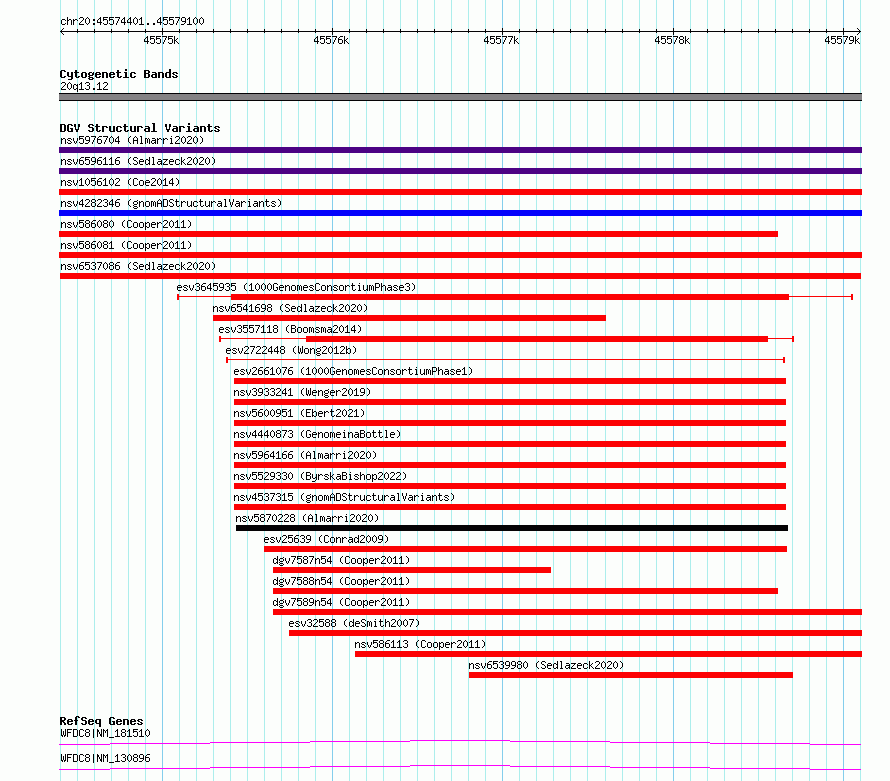
Task: Click the chr20:45574401..45579100 coordinates text
Action: pos(132,22)
